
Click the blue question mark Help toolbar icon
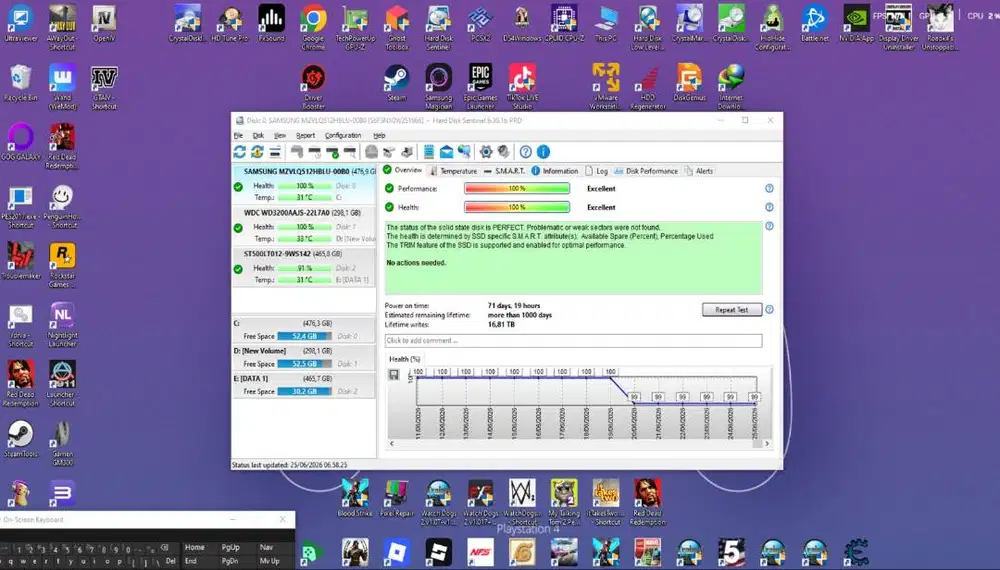[526, 152]
